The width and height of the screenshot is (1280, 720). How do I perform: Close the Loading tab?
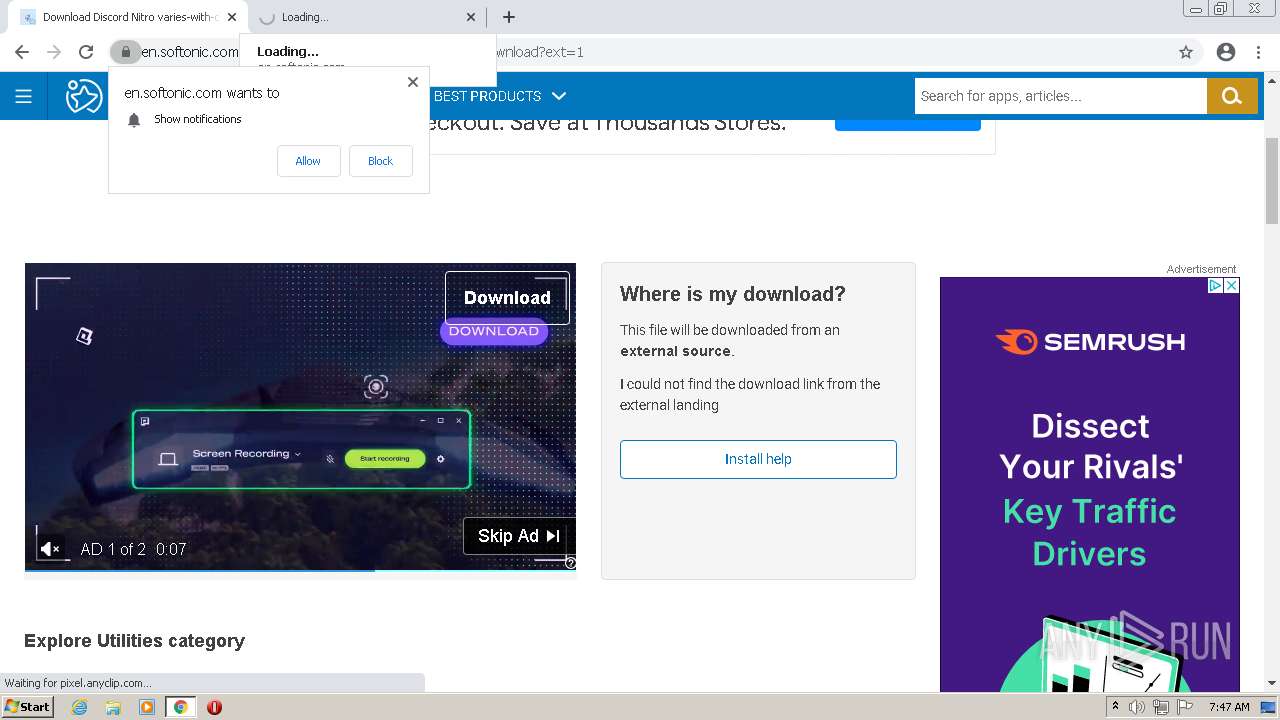coord(471,17)
